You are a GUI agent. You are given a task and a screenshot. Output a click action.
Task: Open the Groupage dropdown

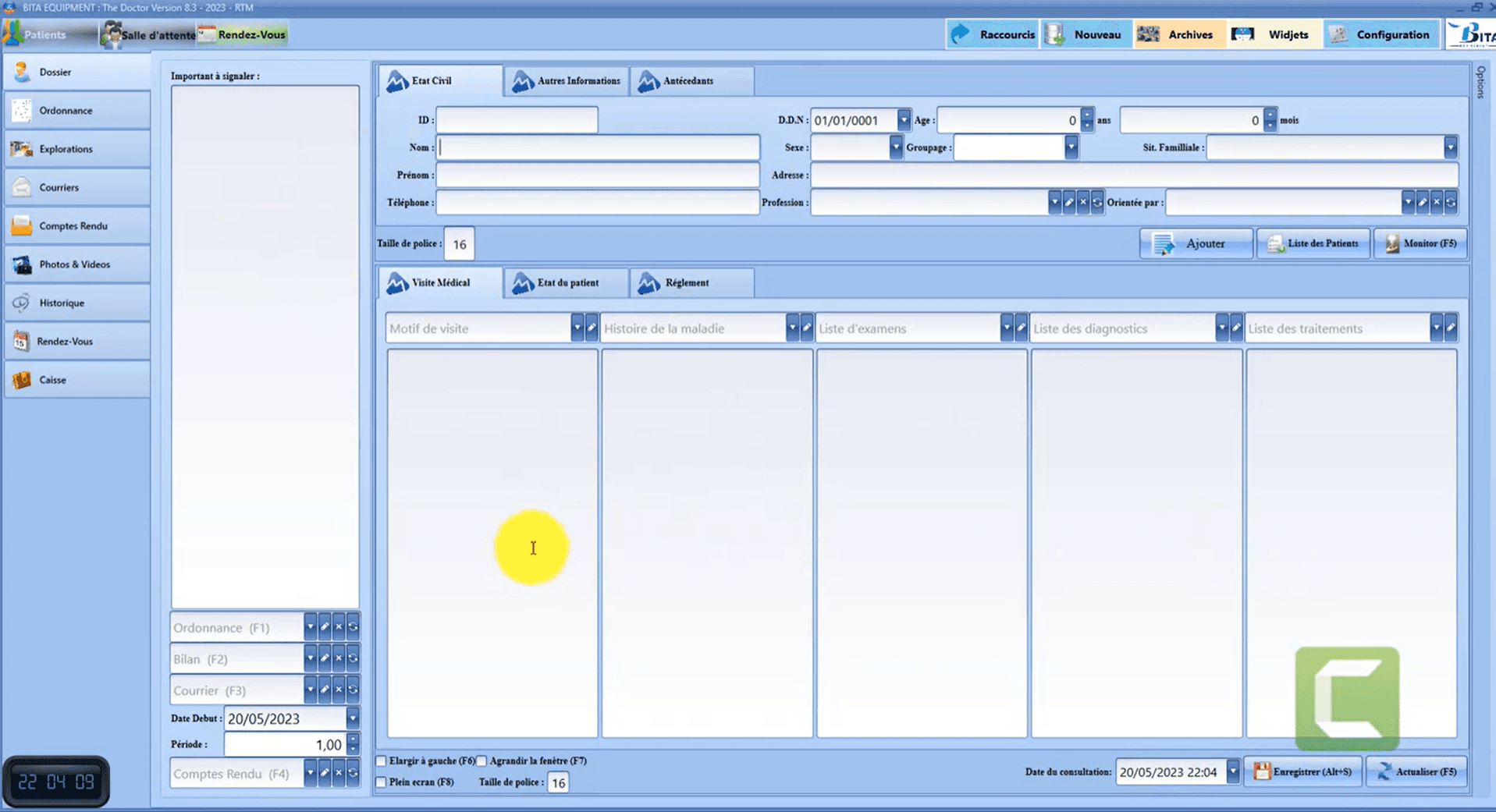click(1071, 147)
